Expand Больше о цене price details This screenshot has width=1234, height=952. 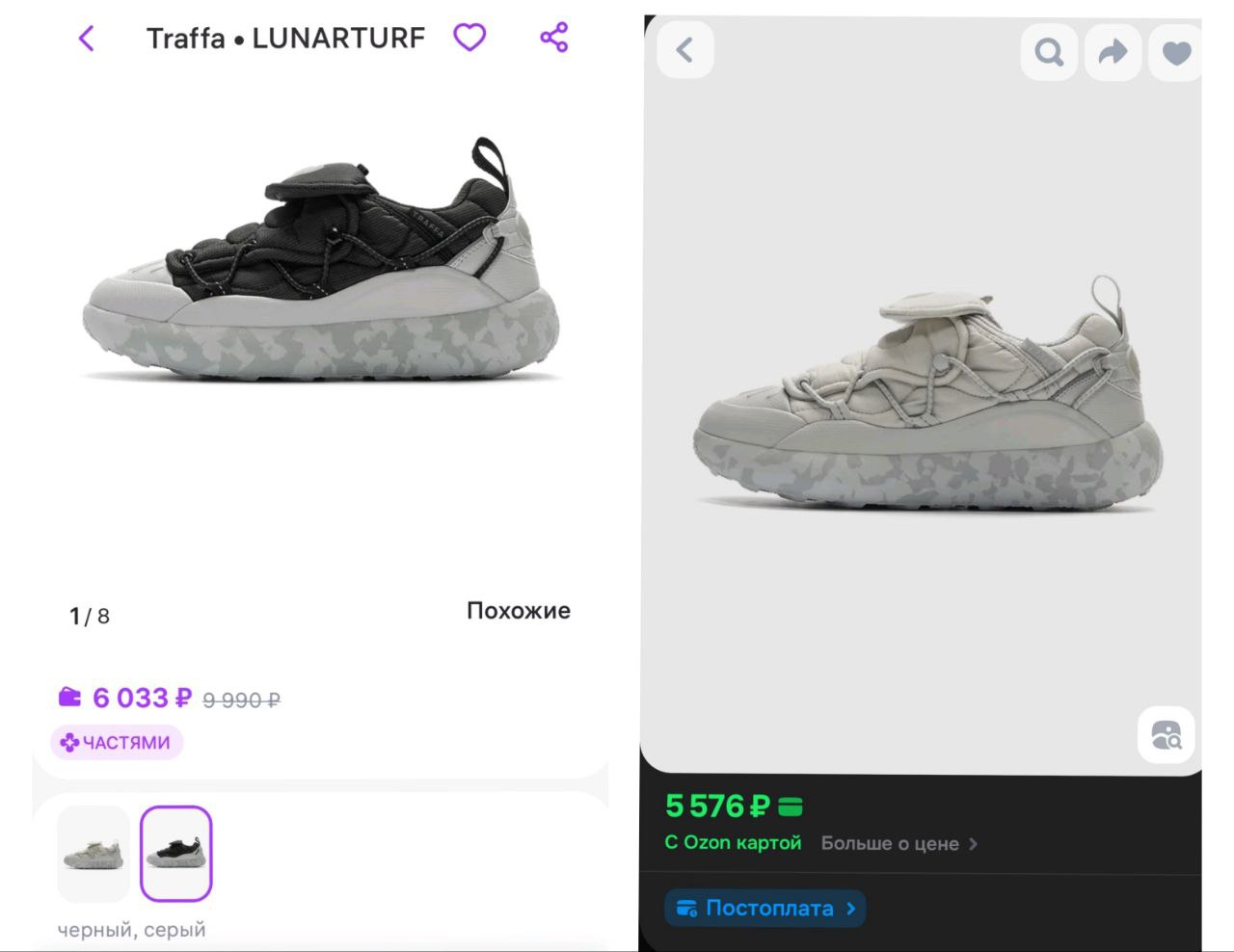[x=899, y=843]
